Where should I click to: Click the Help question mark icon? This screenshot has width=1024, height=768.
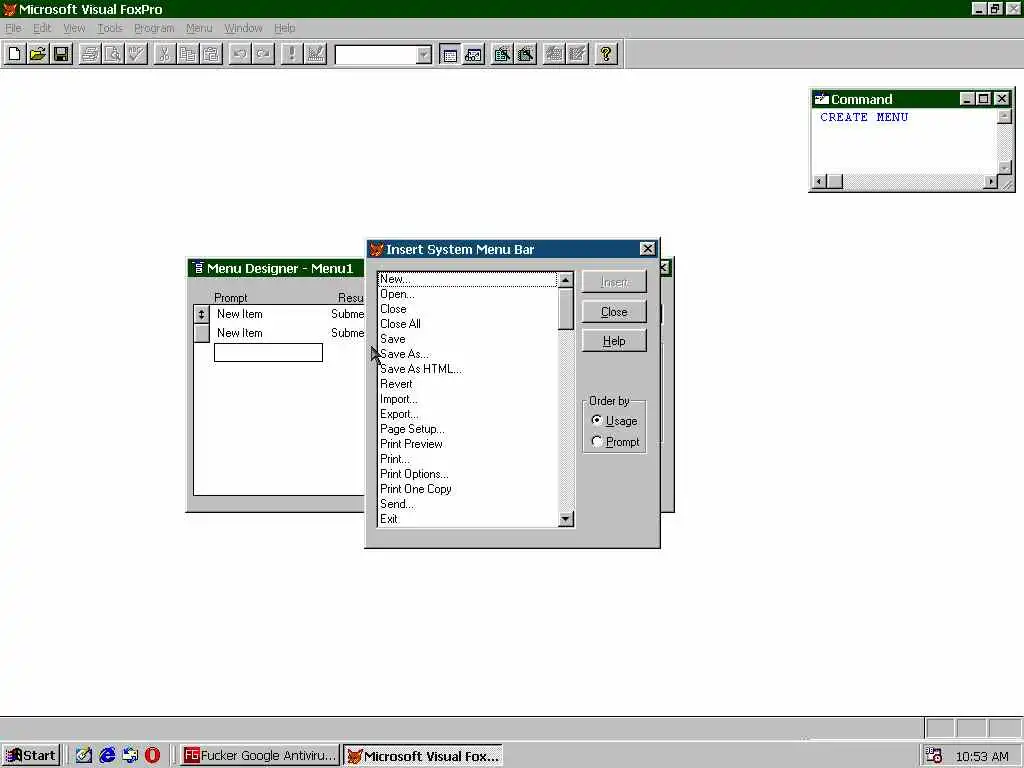point(605,54)
